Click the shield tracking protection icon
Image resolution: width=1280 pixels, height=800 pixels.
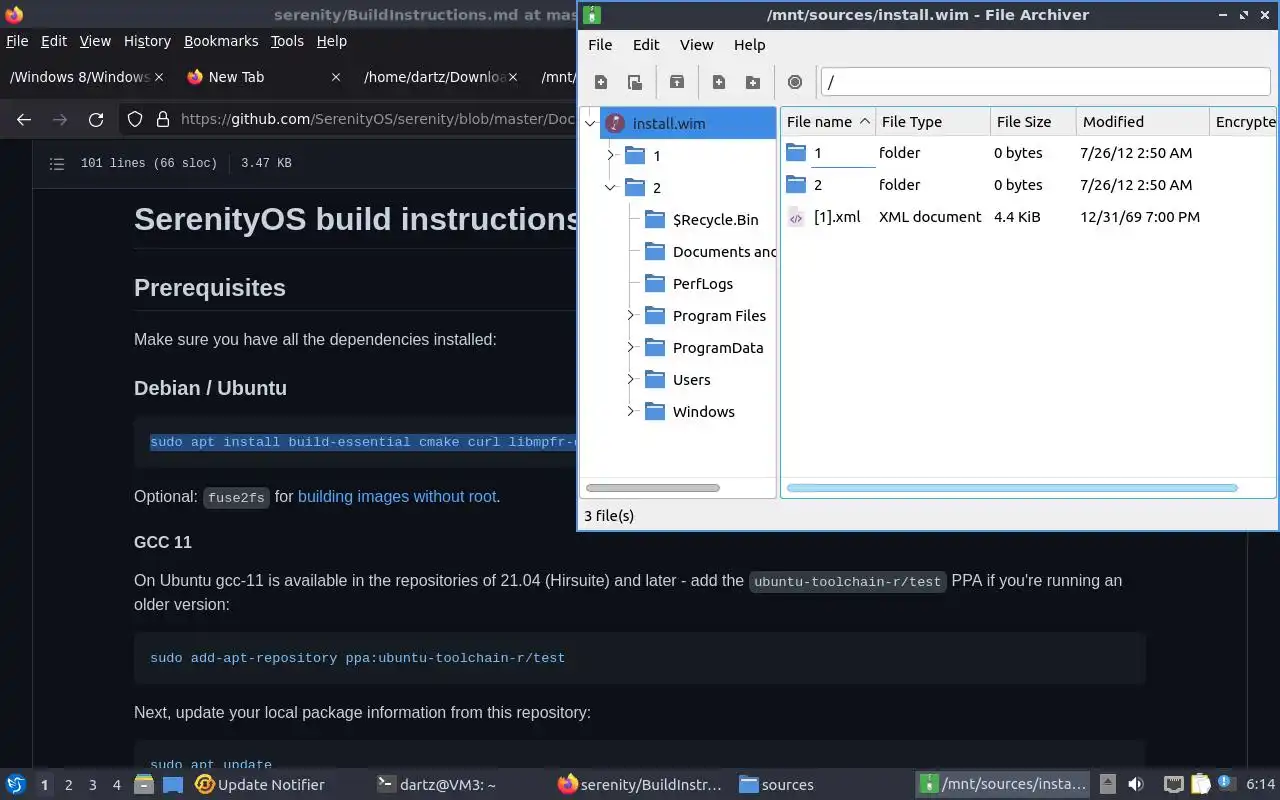pyautogui.click(x=135, y=119)
